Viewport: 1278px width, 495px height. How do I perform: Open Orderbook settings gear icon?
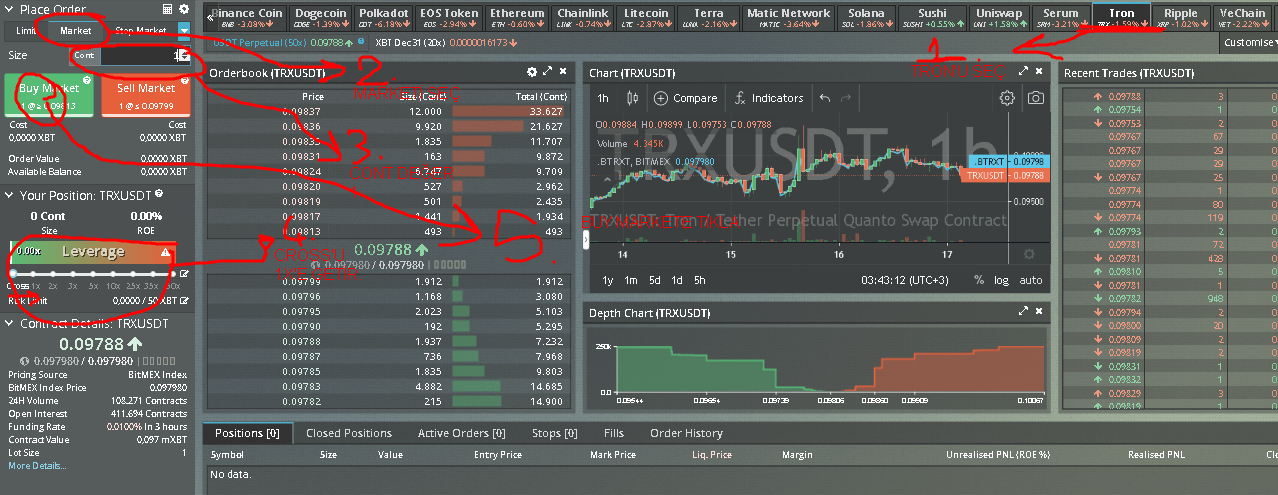click(x=532, y=72)
